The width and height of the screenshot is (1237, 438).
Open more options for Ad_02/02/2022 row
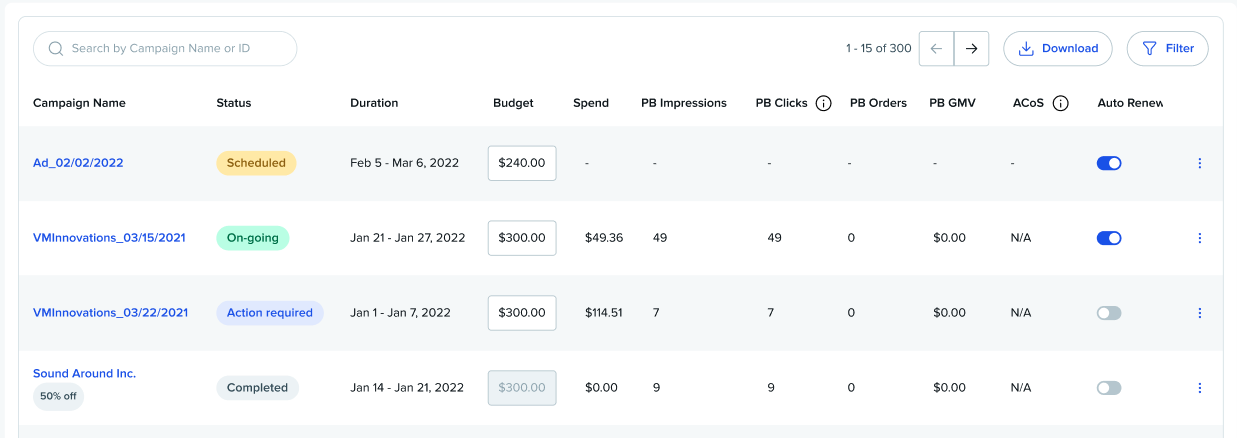pyautogui.click(x=1199, y=163)
